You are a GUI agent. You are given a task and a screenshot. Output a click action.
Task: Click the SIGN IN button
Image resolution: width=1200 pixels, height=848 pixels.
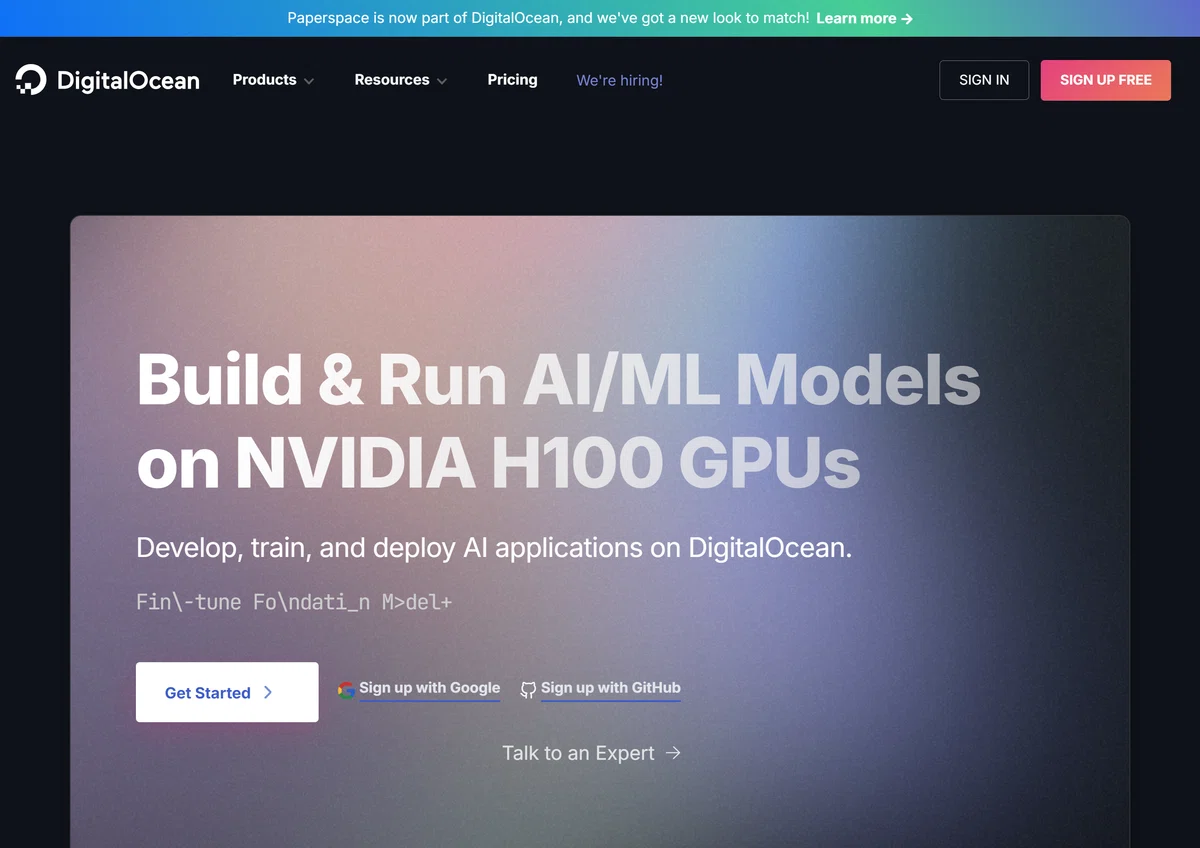pyautogui.click(x=984, y=80)
